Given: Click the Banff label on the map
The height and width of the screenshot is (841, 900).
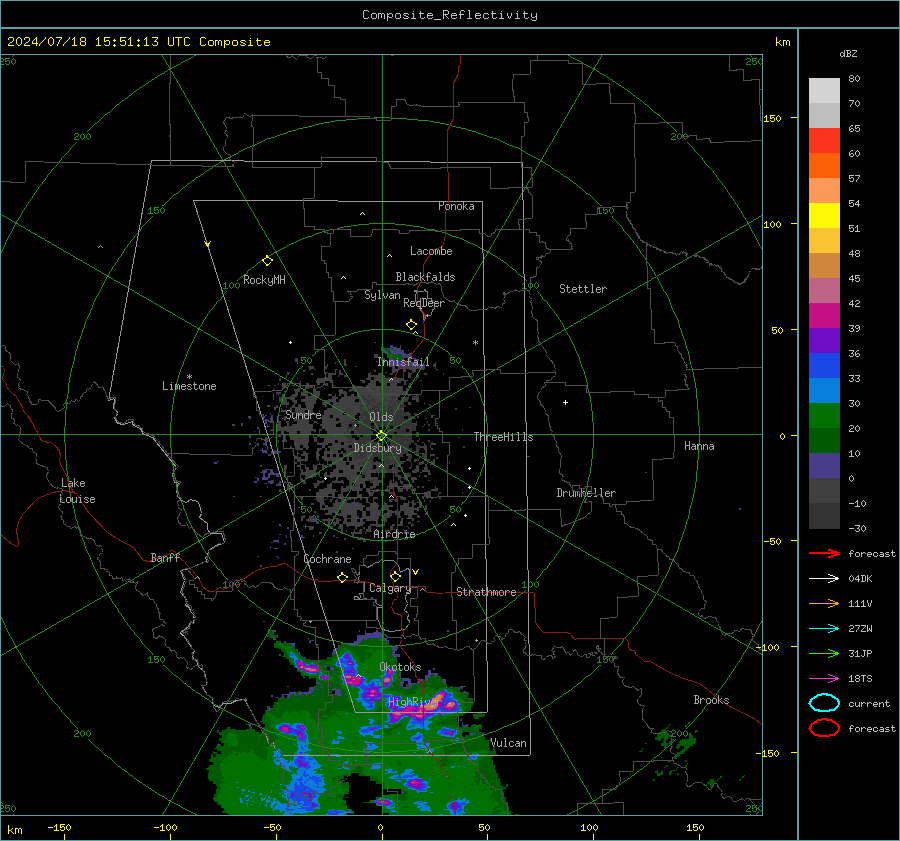Looking at the screenshot, I should point(165,558).
